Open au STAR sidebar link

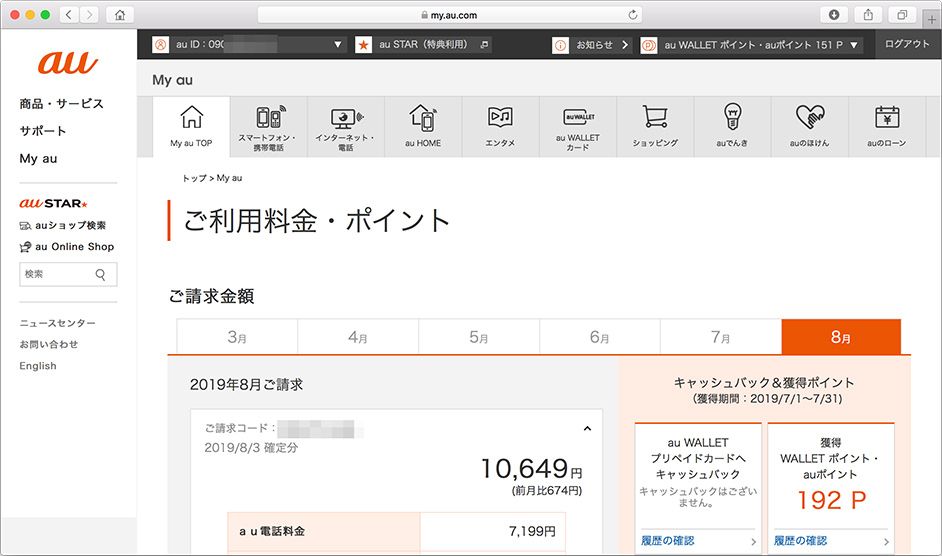pos(53,203)
